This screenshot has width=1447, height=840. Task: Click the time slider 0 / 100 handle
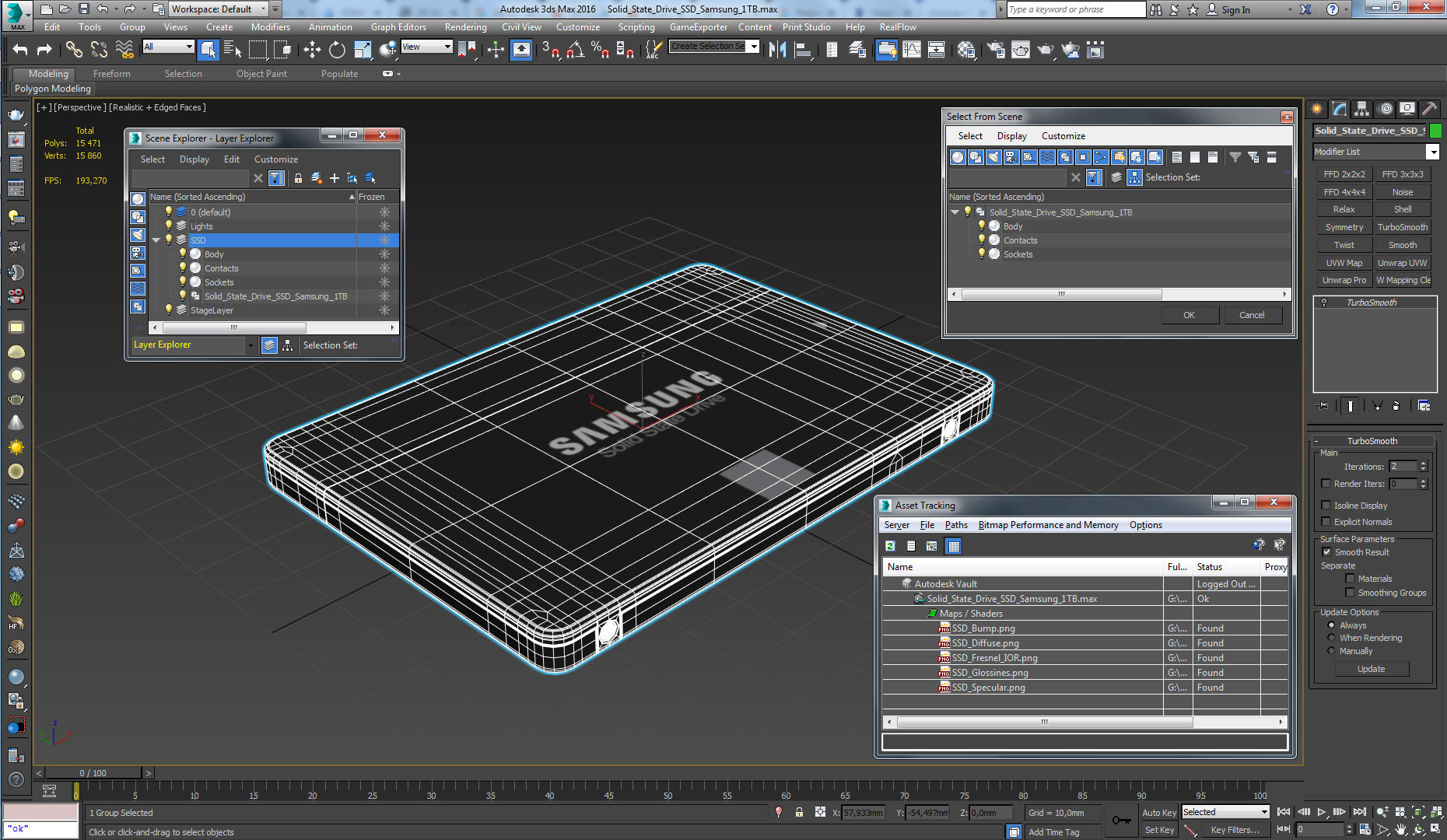(x=93, y=773)
